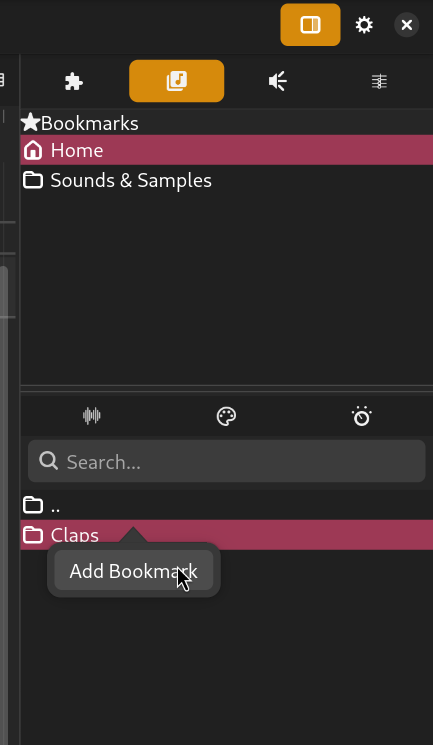Go up via the ".." parent folder

[x=227, y=505]
